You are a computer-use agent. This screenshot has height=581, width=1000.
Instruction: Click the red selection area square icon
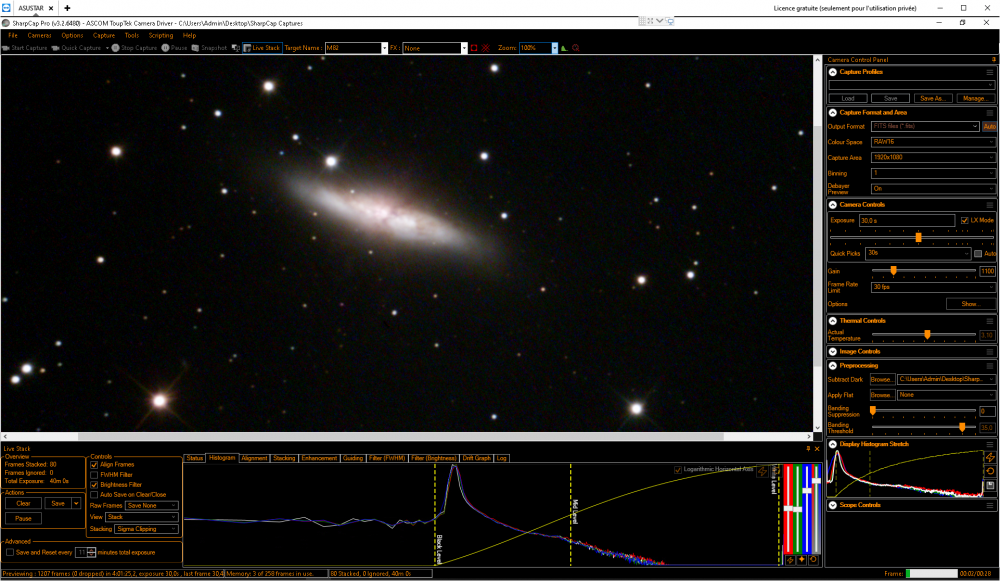click(x=474, y=48)
